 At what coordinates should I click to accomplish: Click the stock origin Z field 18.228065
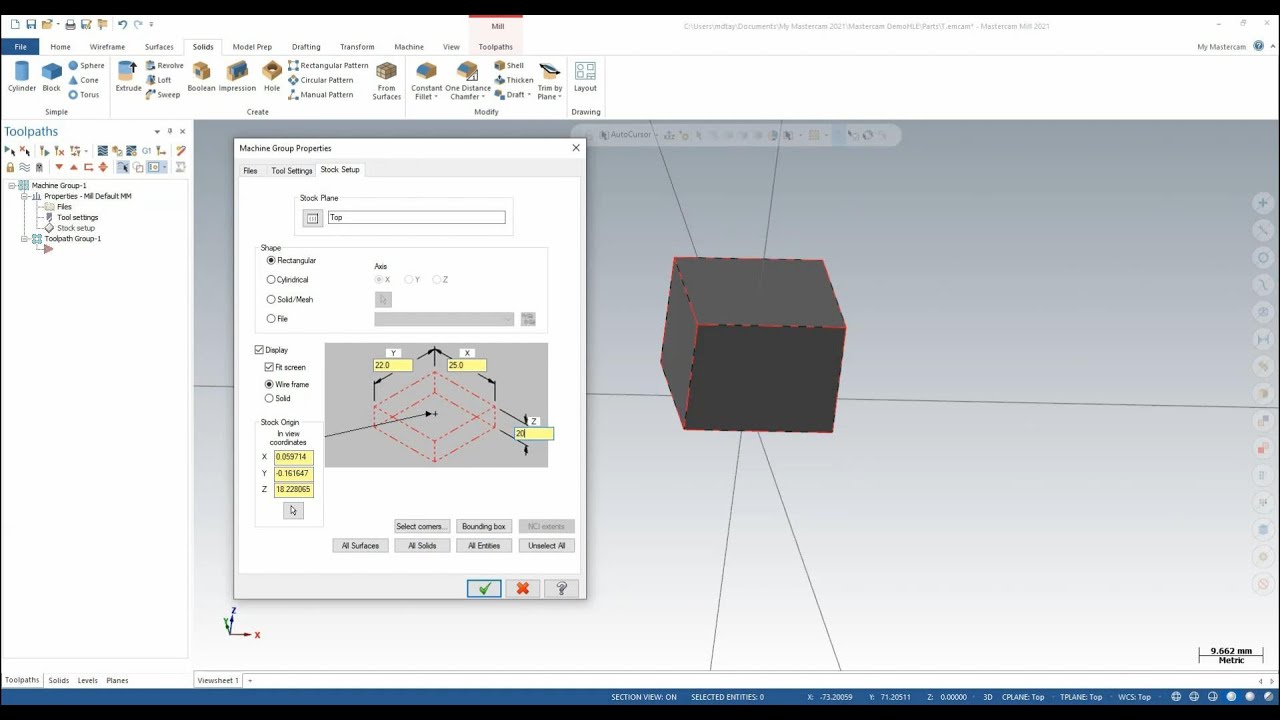(294, 490)
